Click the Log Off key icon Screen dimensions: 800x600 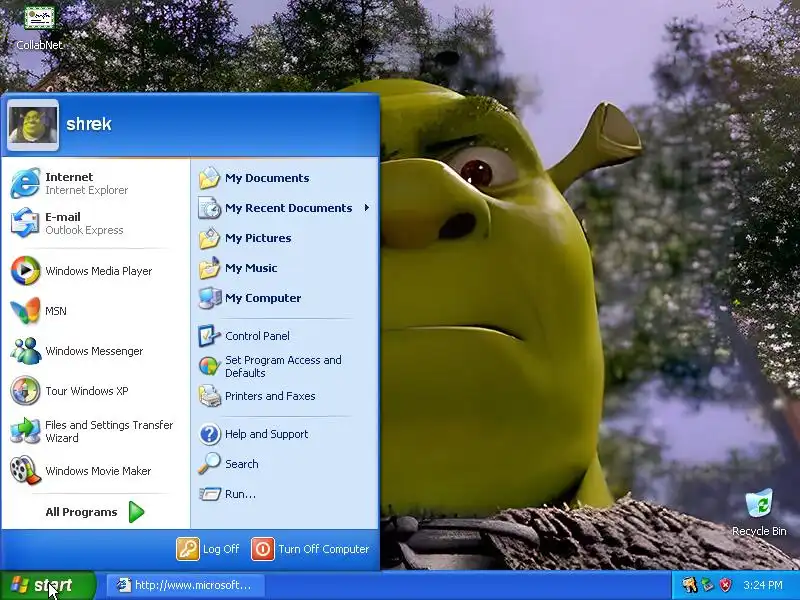click(188, 549)
